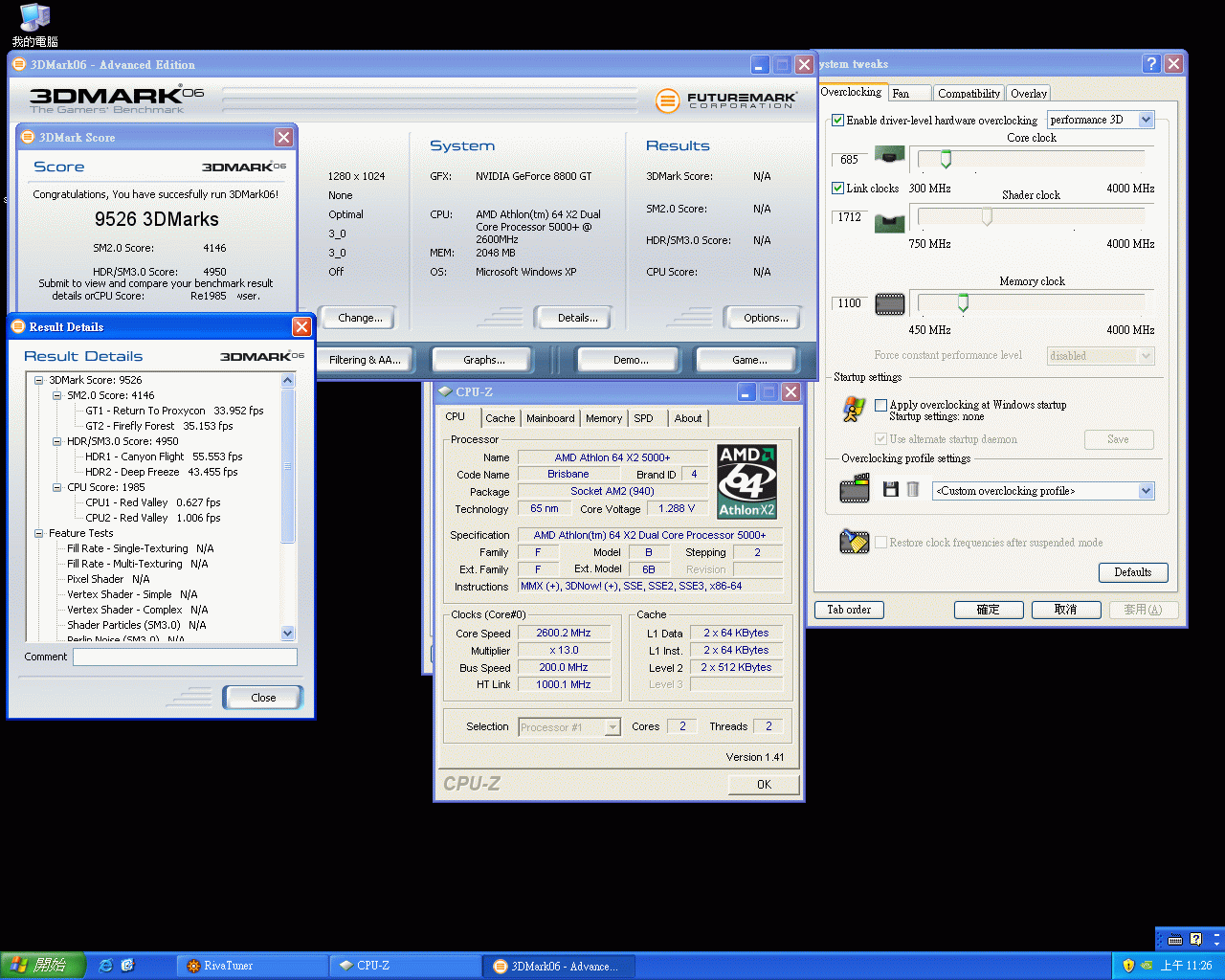Click the core clock value box 685
1225x980 pixels.
click(850, 160)
